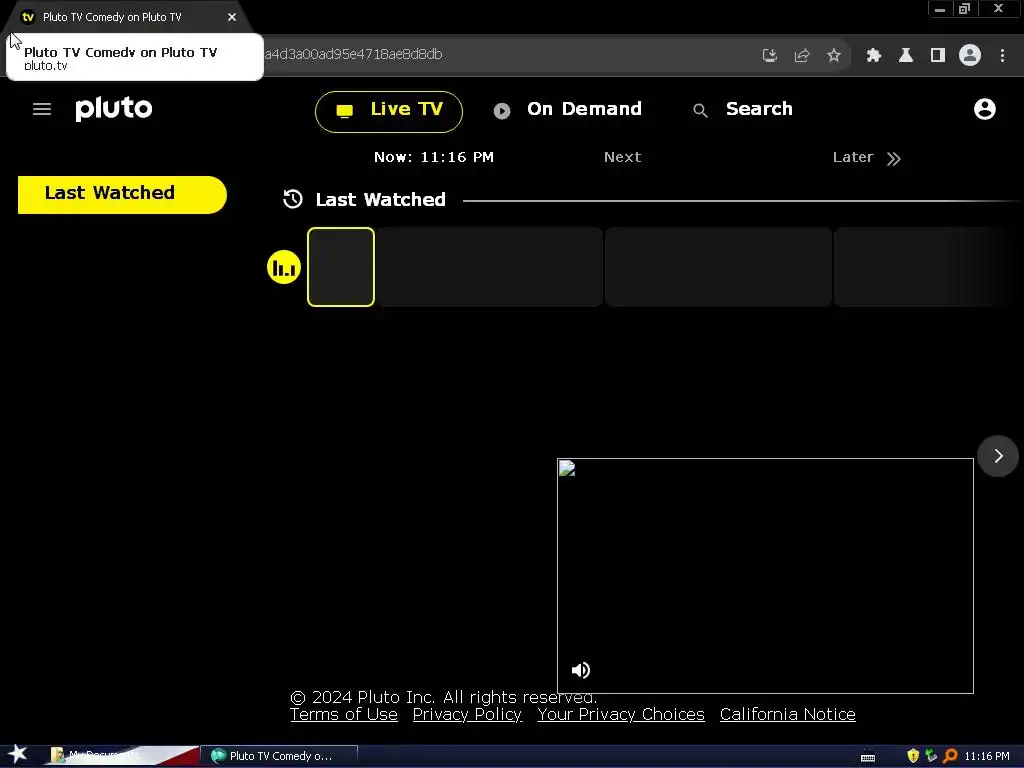This screenshot has height=768, width=1024.
Task: Click the orange magnifier tray icon
Action: [x=950, y=756]
